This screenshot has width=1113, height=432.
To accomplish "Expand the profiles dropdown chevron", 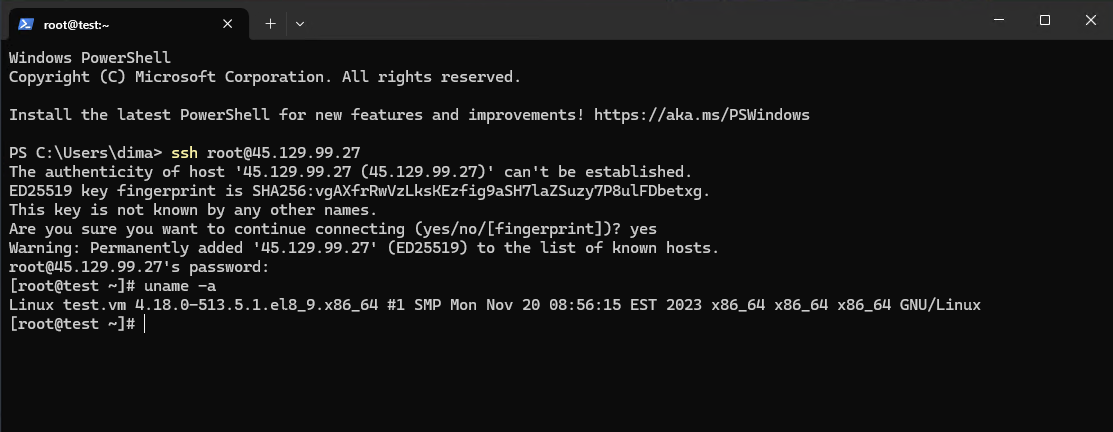I will coord(300,23).
